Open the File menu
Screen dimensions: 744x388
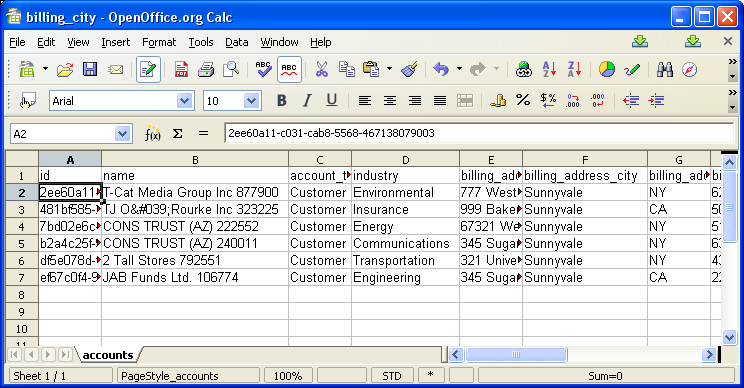[17, 42]
